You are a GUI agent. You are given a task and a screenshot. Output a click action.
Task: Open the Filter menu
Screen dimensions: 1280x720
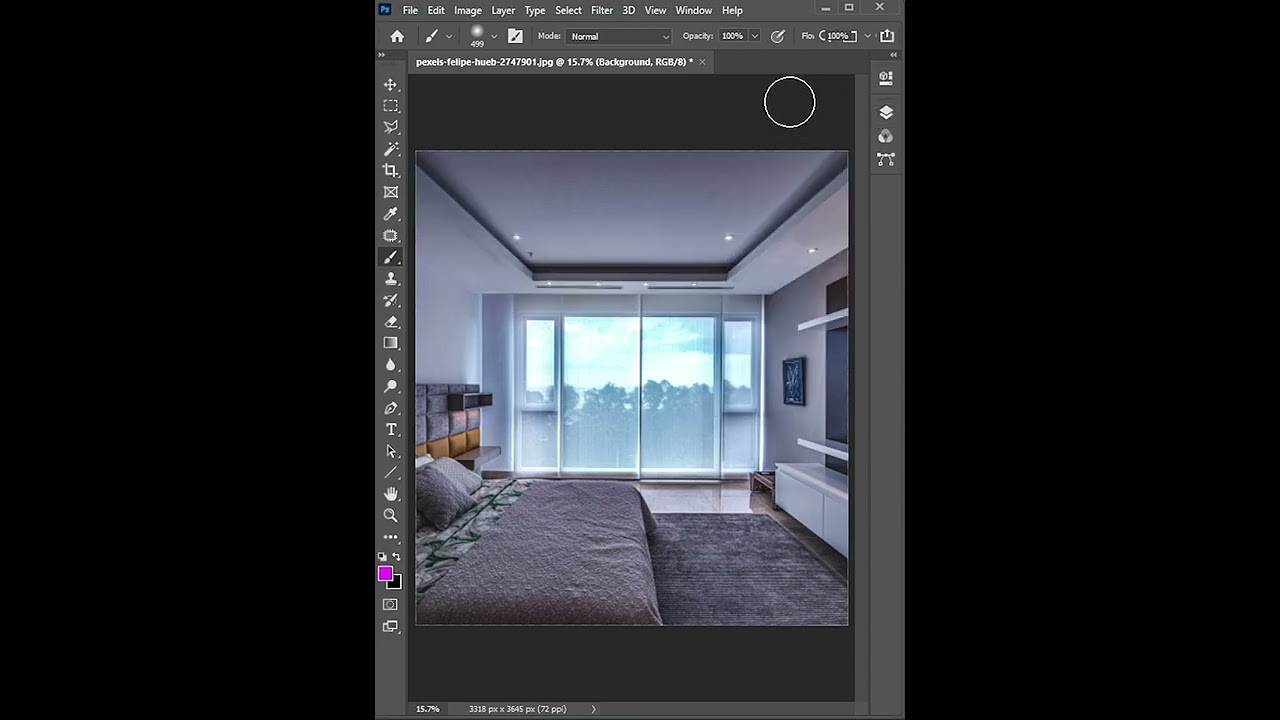pyautogui.click(x=602, y=10)
